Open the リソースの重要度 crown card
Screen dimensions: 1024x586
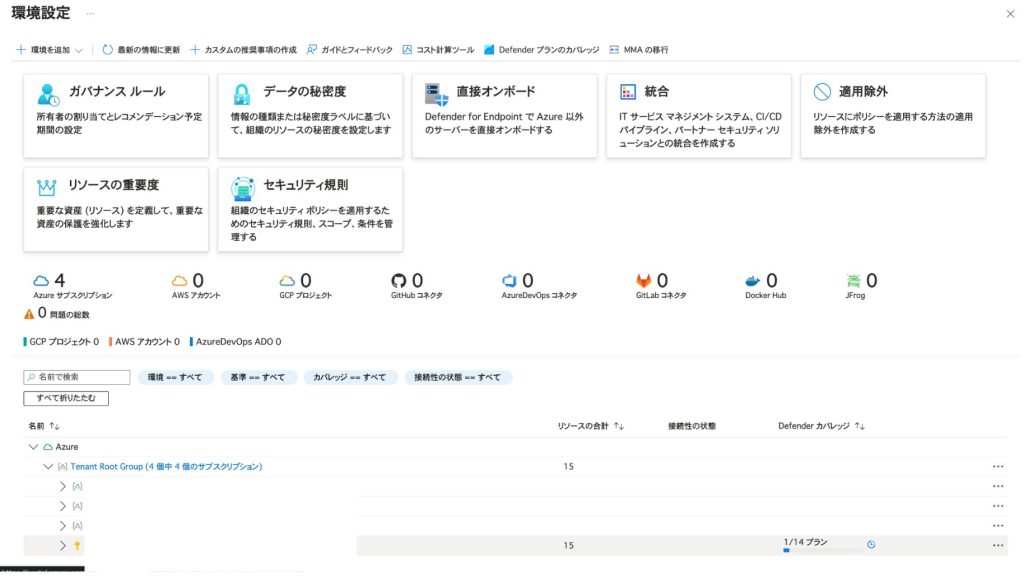pos(114,208)
